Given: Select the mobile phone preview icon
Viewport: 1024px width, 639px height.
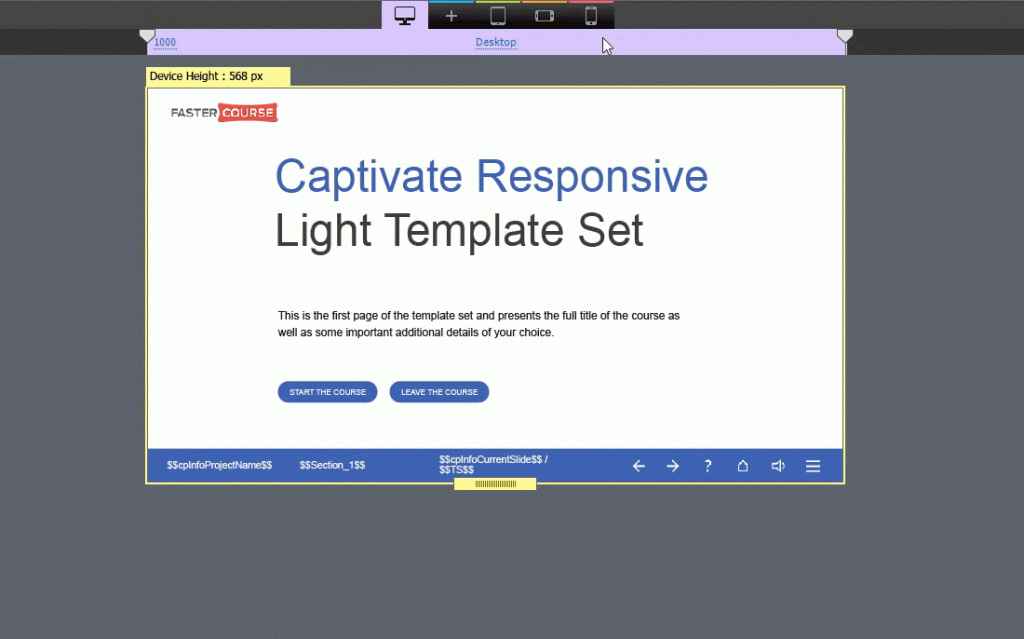Looking at the screenshot, I should click(x=591, y=15).
